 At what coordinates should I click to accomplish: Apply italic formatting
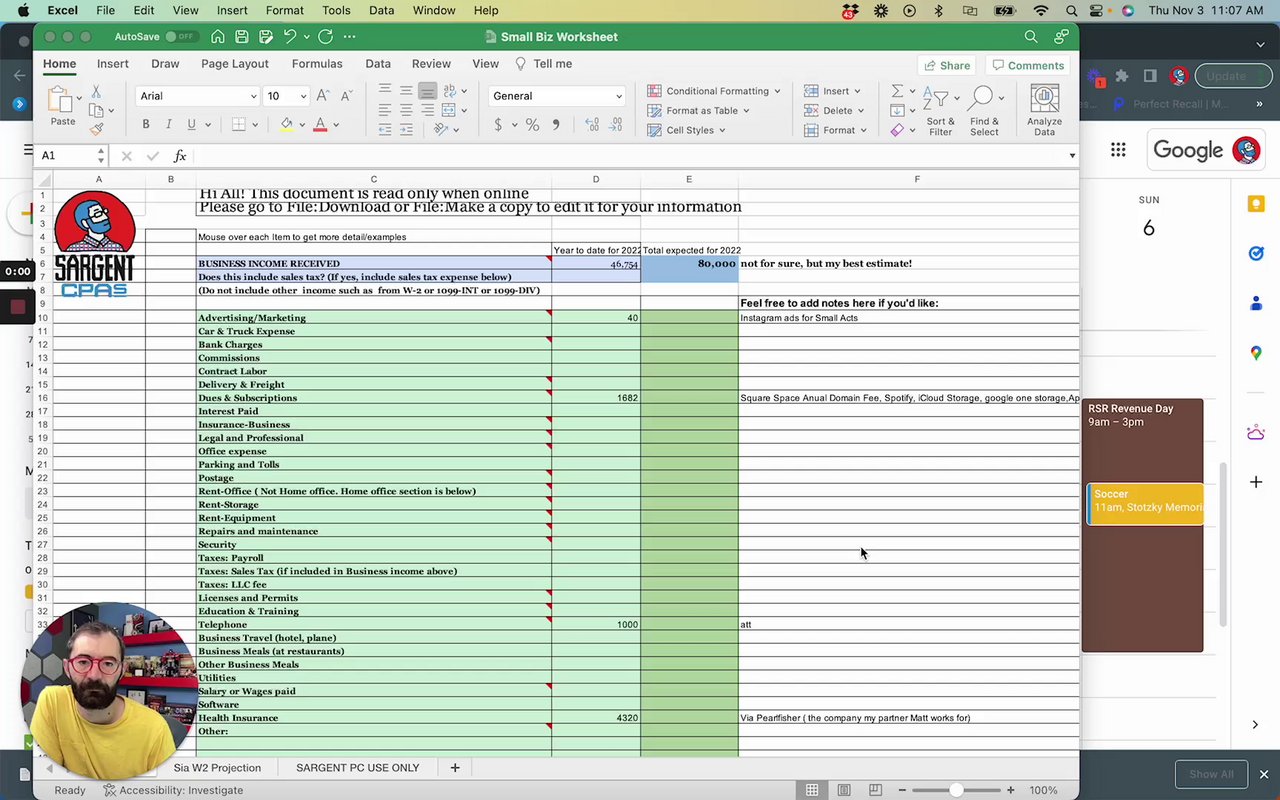(168, 125)
